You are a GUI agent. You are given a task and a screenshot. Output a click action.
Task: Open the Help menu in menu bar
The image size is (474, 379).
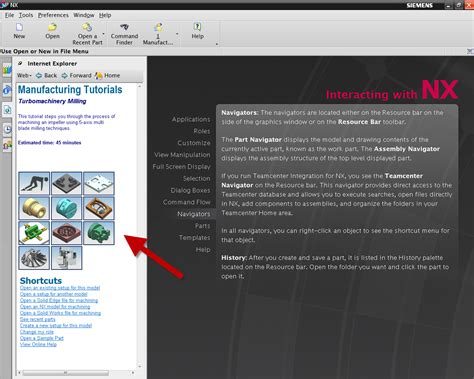(105, 15)
